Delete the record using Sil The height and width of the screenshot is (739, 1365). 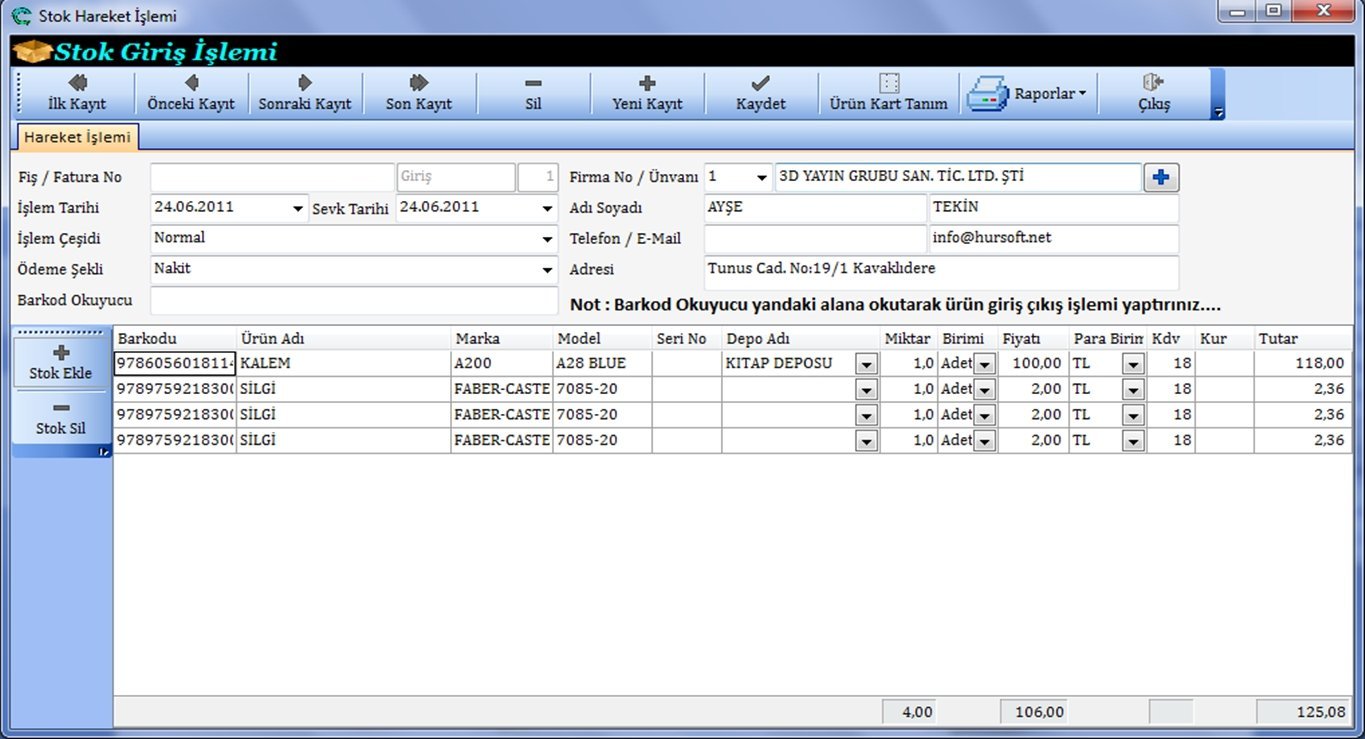point(533,93)
